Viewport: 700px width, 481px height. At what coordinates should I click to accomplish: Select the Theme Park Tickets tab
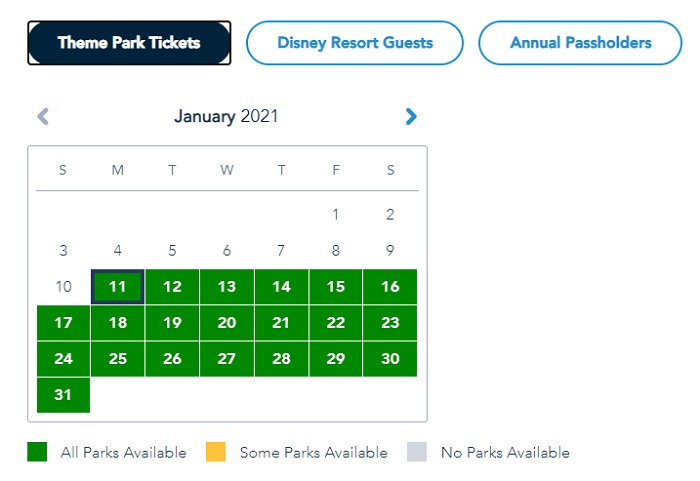click(129, 43)
